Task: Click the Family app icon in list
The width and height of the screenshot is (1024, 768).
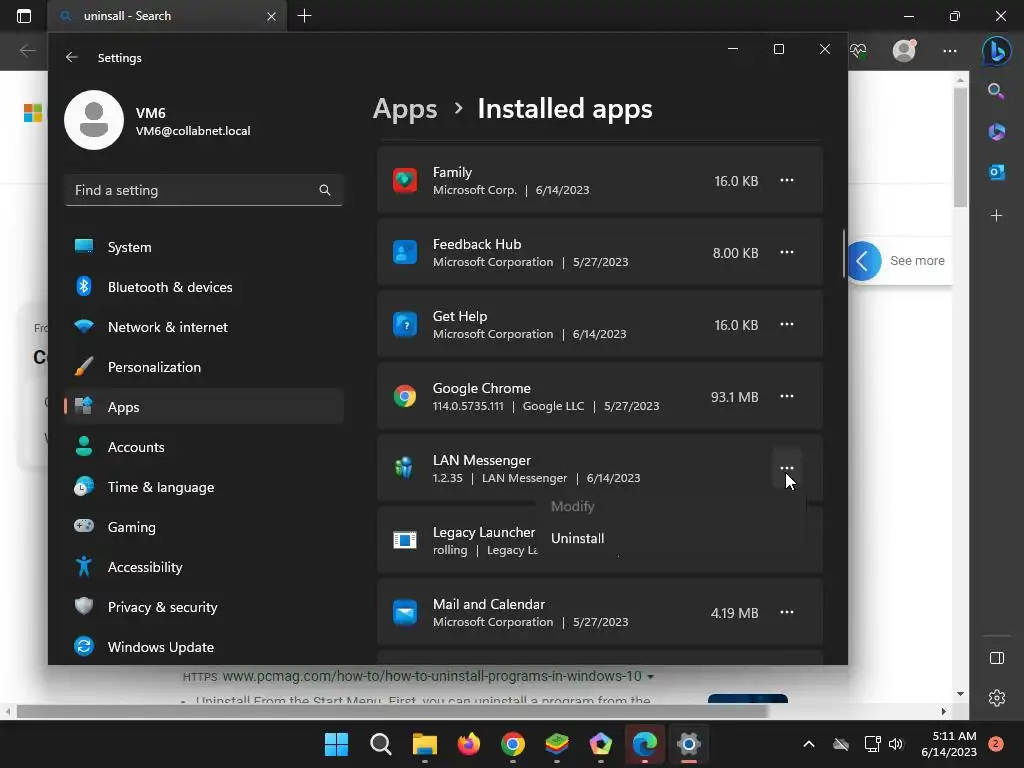Action: 405,180
